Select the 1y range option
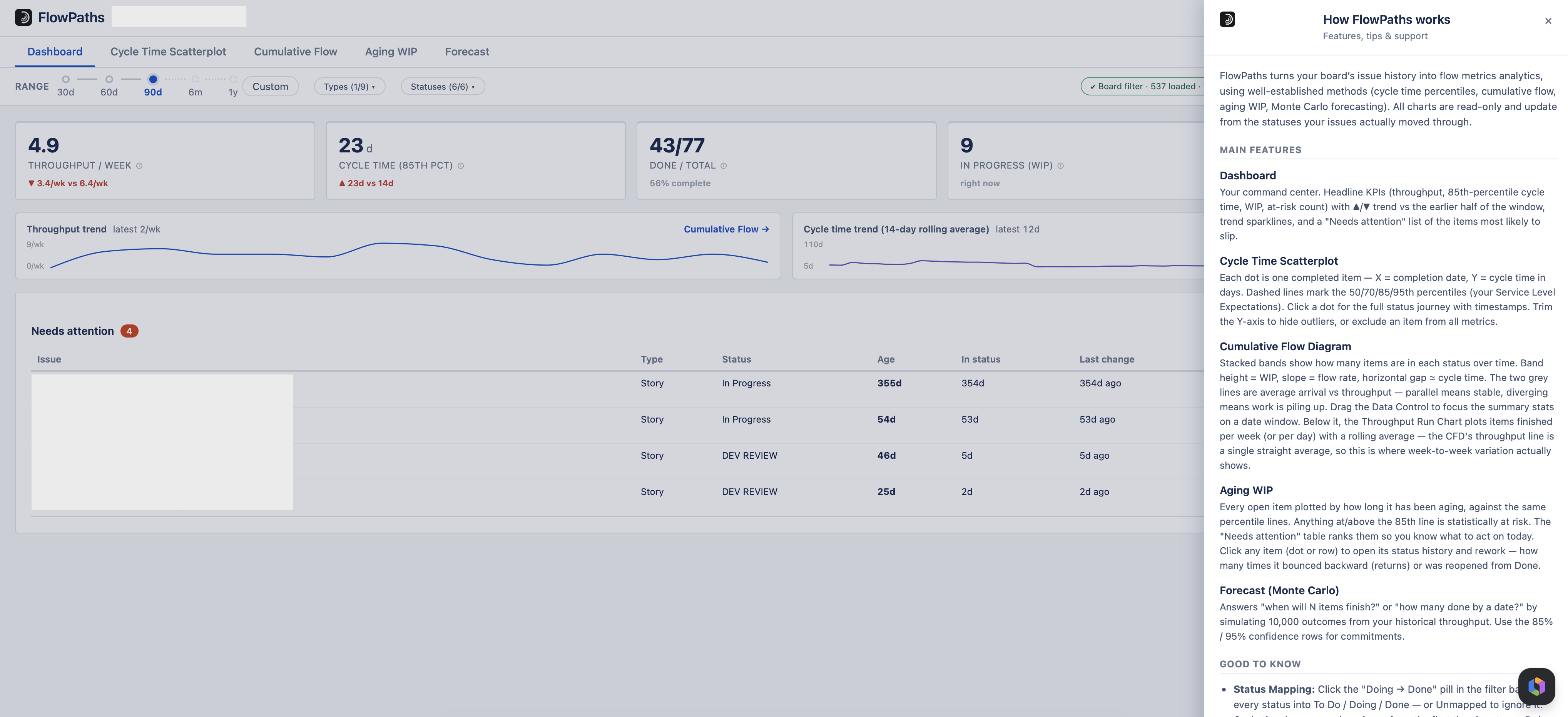This screenshot has width=1568, height=717. [233, 86]
